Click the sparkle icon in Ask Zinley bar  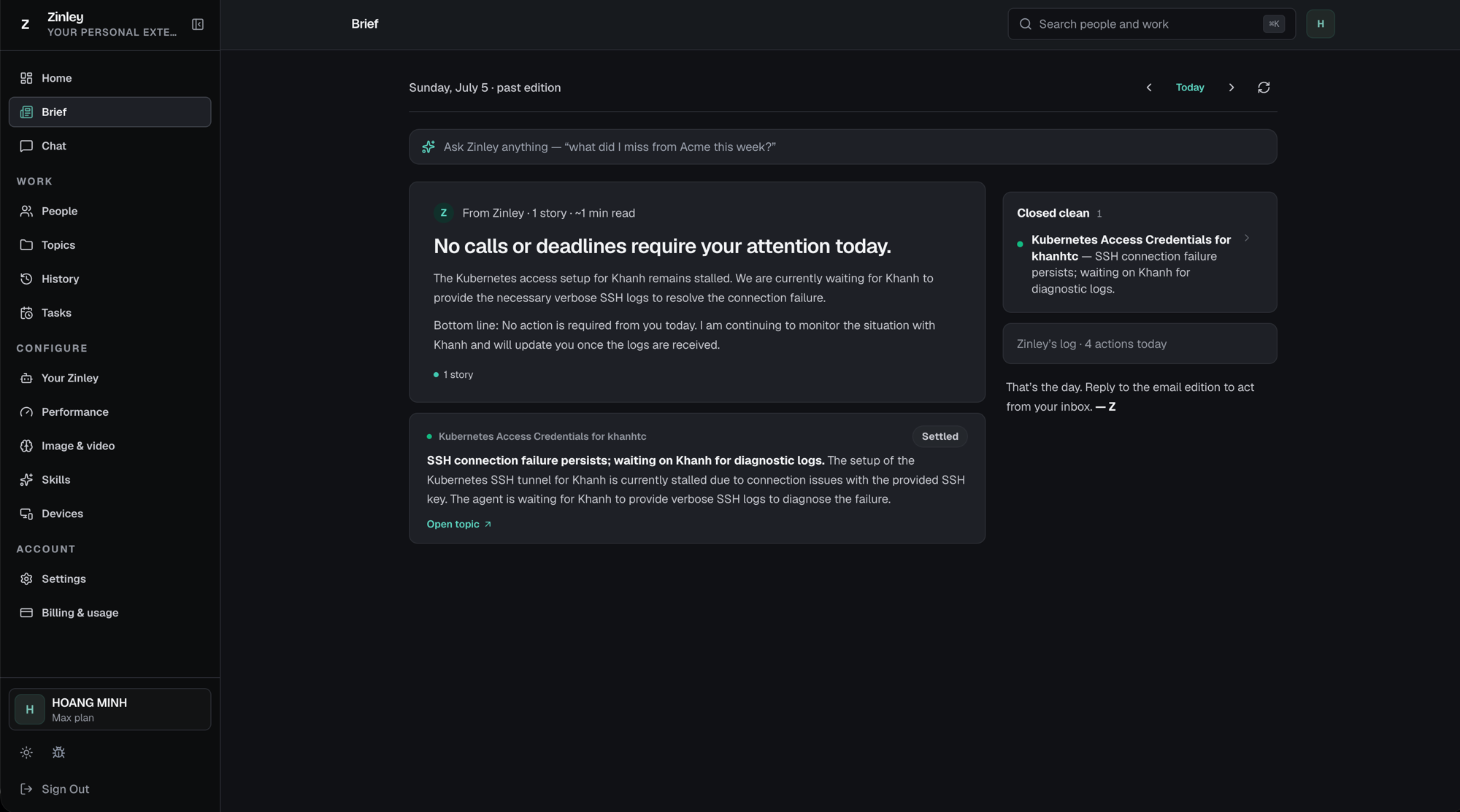pyautogui.click(x=429, y=147)
